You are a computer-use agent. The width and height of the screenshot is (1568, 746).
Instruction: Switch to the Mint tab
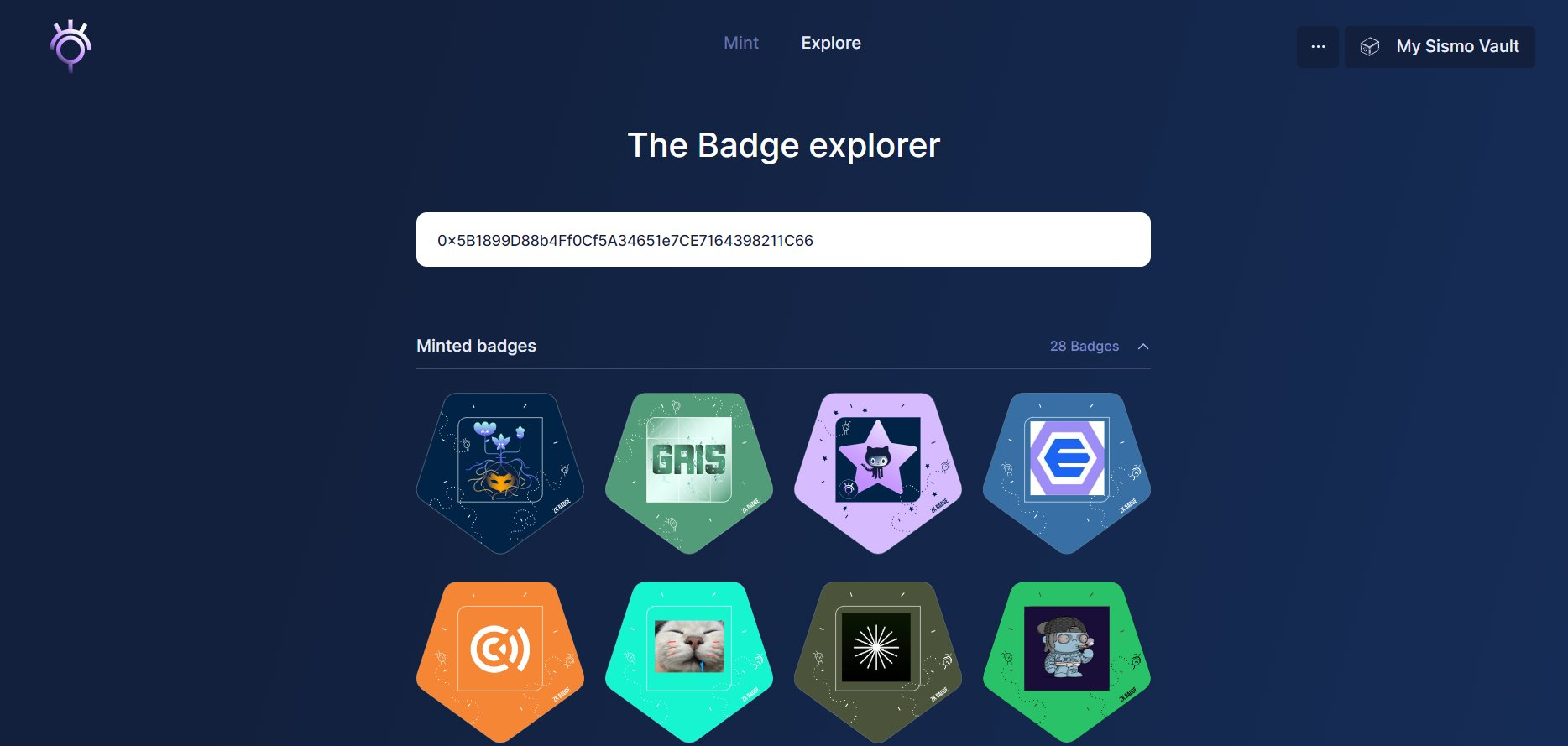pyautogui.click(x=741, y=43)
